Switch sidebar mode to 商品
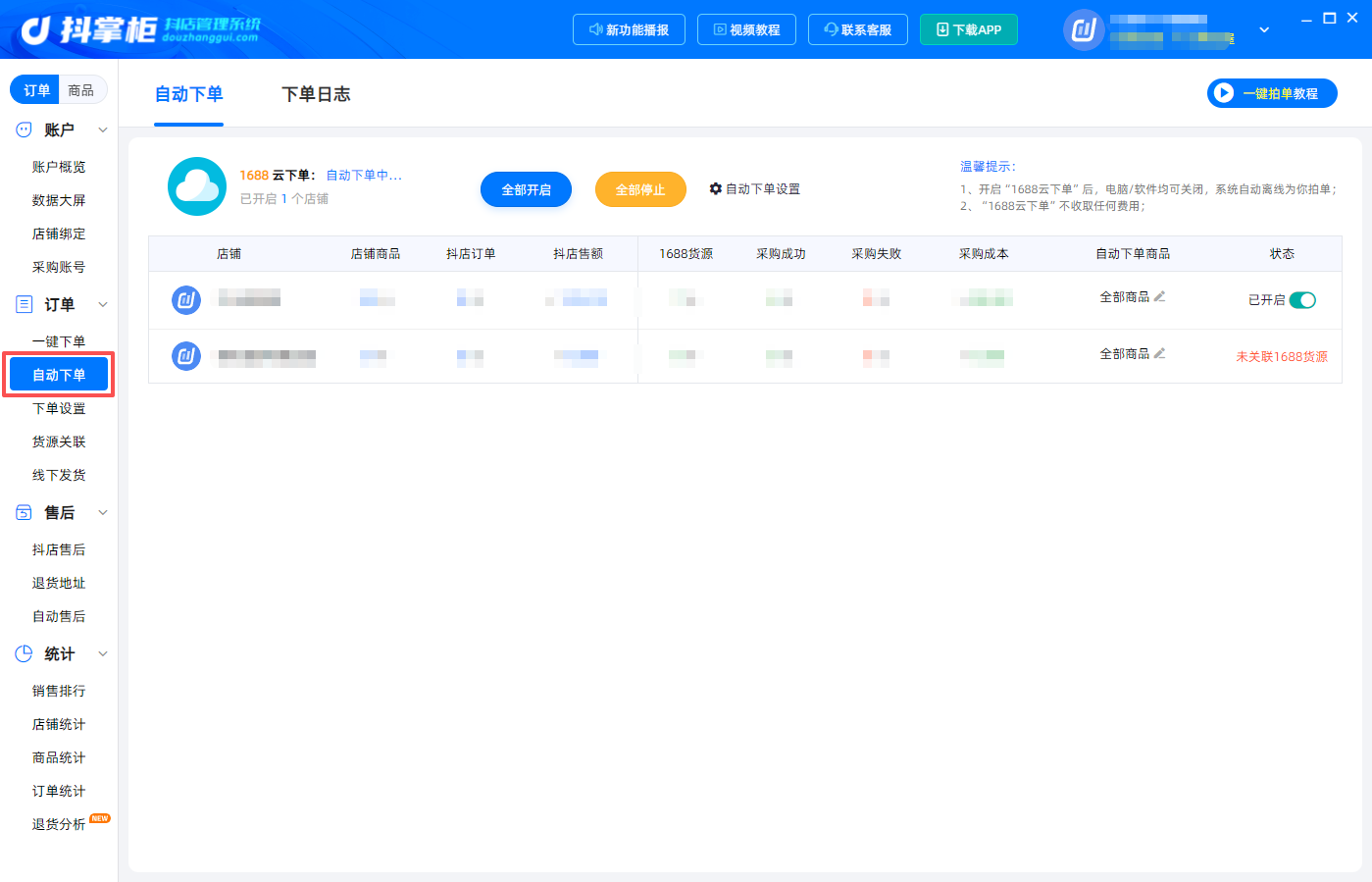 click(x=81, y=90)
